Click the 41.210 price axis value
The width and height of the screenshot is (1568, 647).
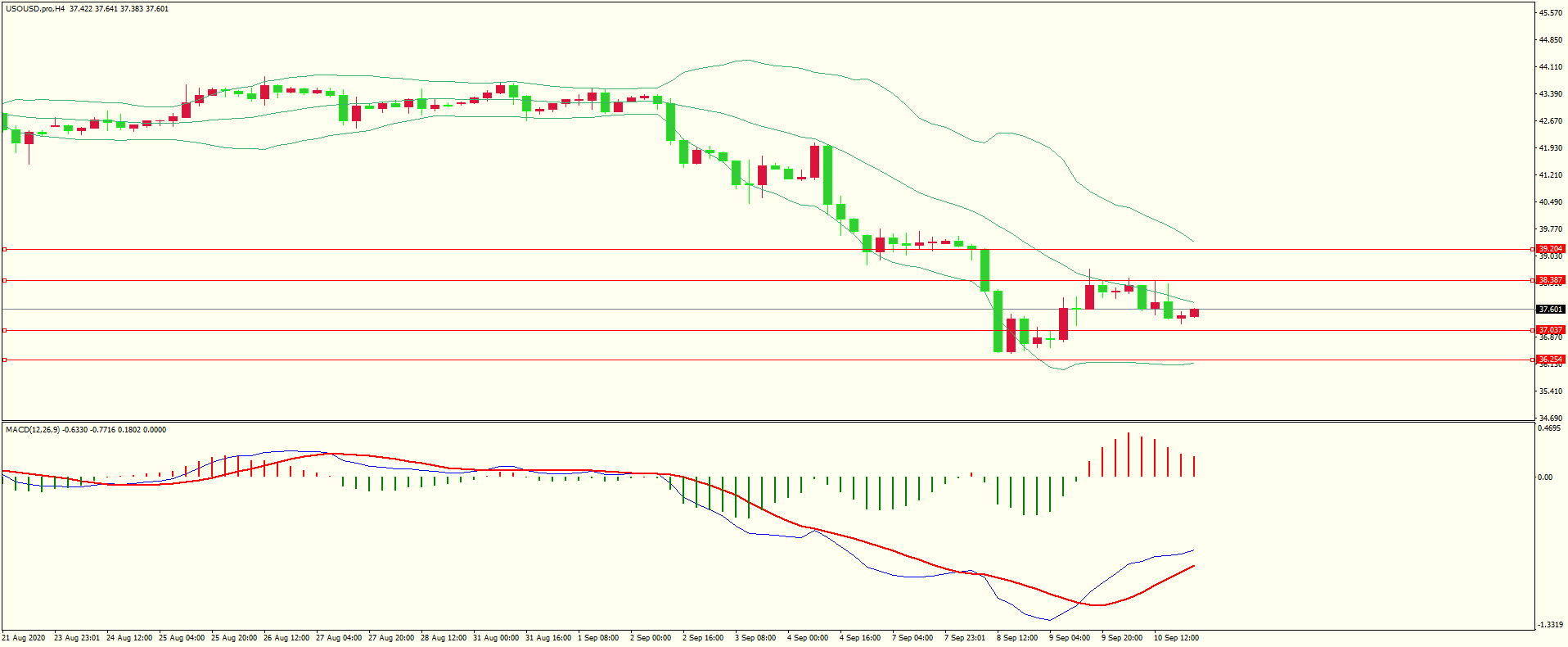click(1551, 175)
